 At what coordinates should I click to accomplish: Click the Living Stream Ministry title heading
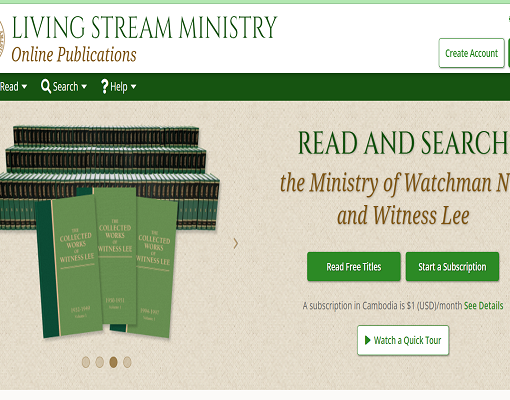click(x=144, y=27)
